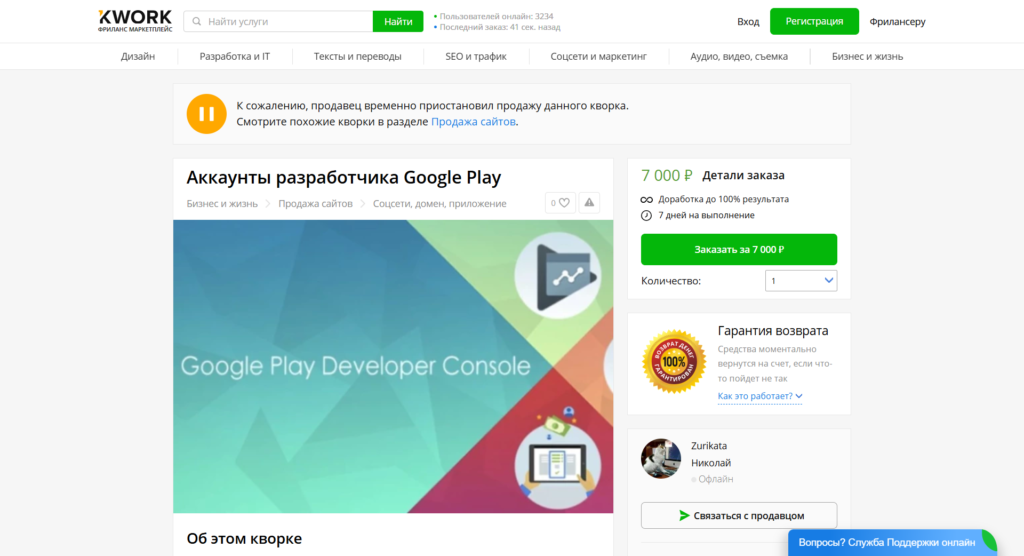Click the orange pause icon in the notice

pos(206,114)
